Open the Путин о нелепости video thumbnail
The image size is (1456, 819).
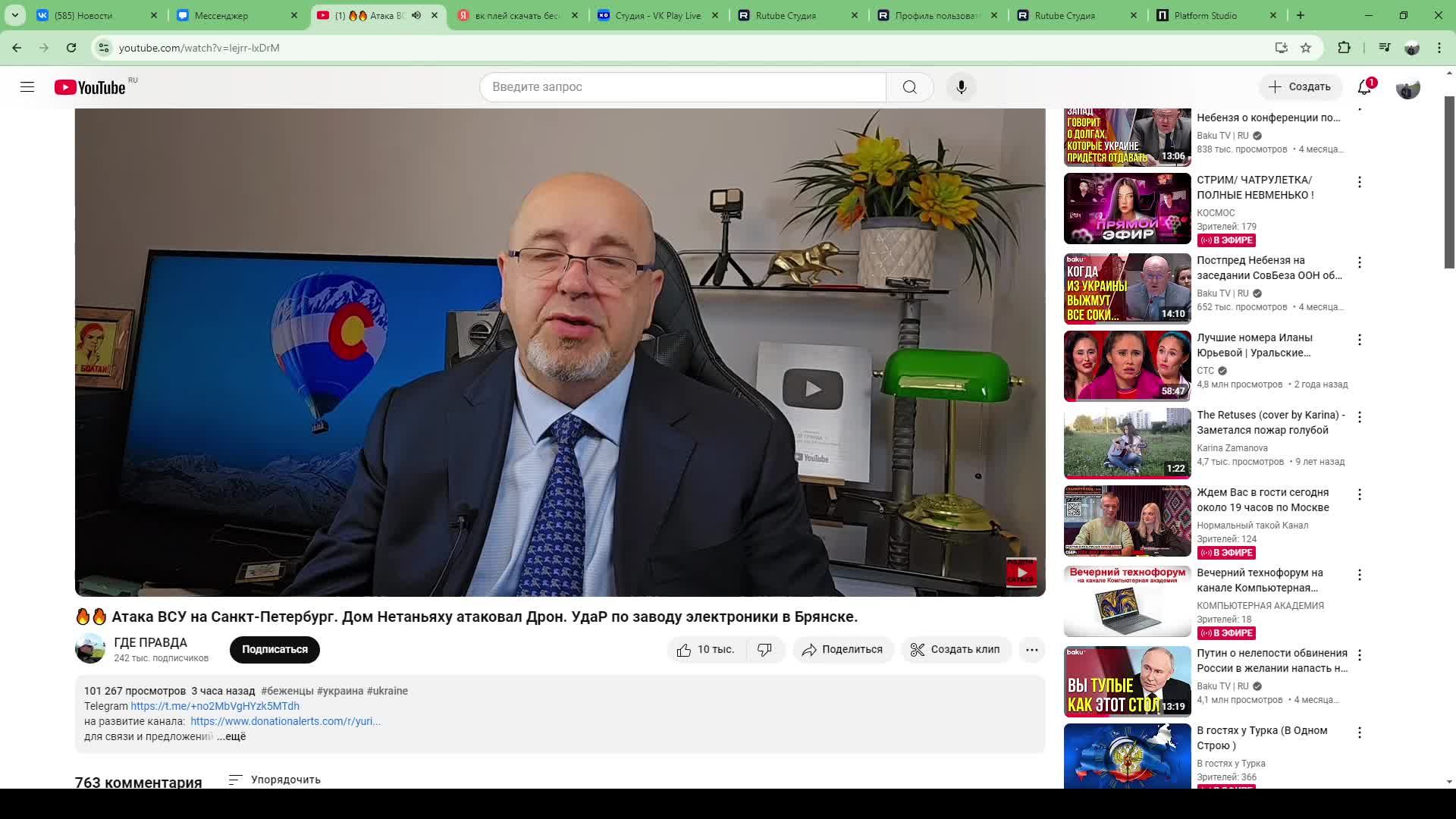pyautogui.click(x=1127, y=681)
